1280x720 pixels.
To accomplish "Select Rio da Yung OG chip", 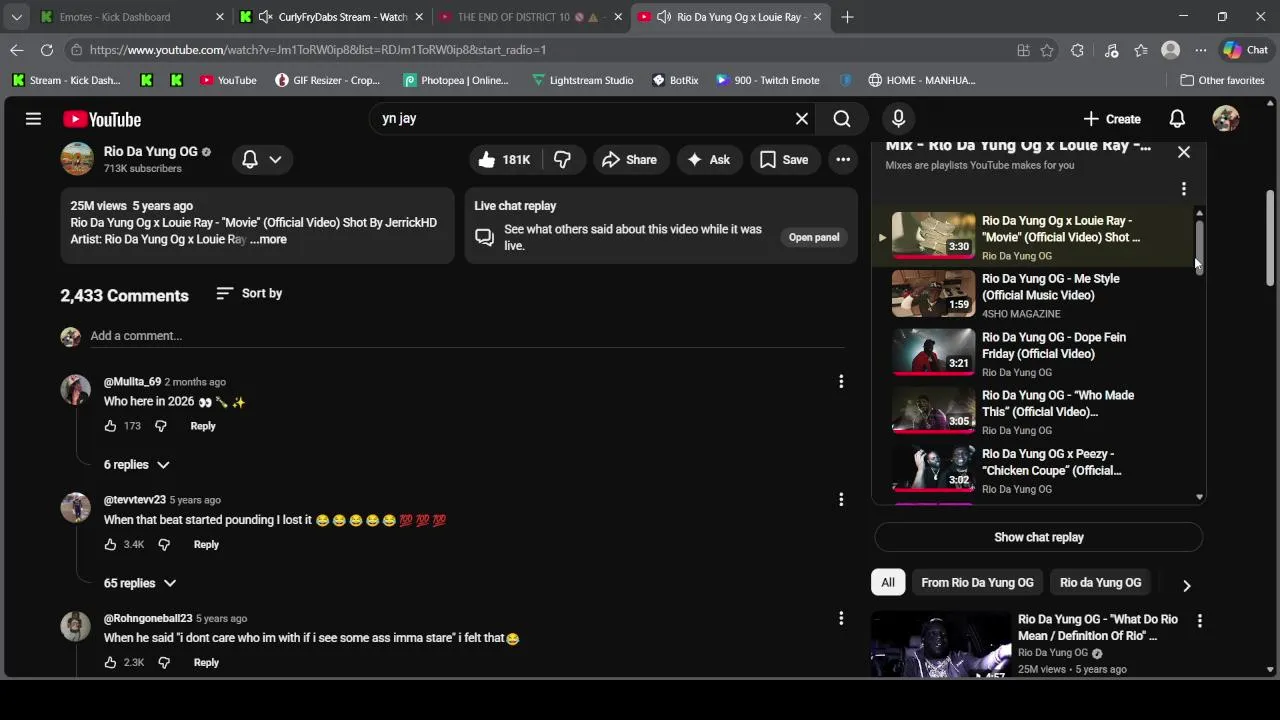I will coord(1100,582).
